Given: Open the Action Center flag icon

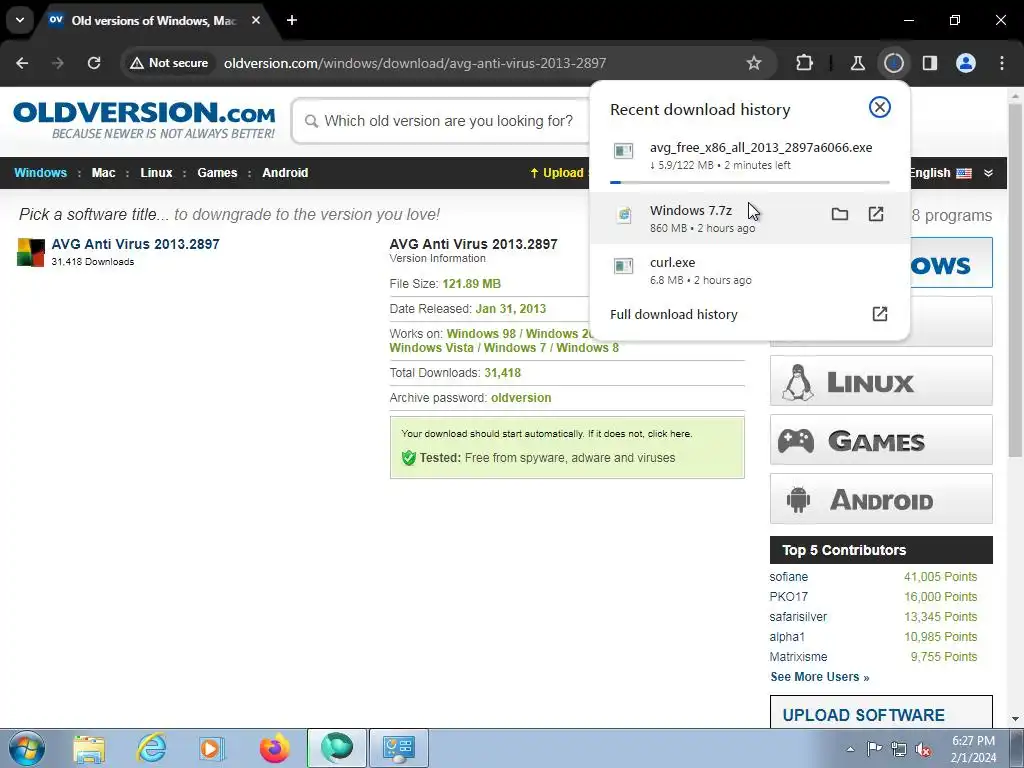Looking at the screenshot, I should (874, 749).
